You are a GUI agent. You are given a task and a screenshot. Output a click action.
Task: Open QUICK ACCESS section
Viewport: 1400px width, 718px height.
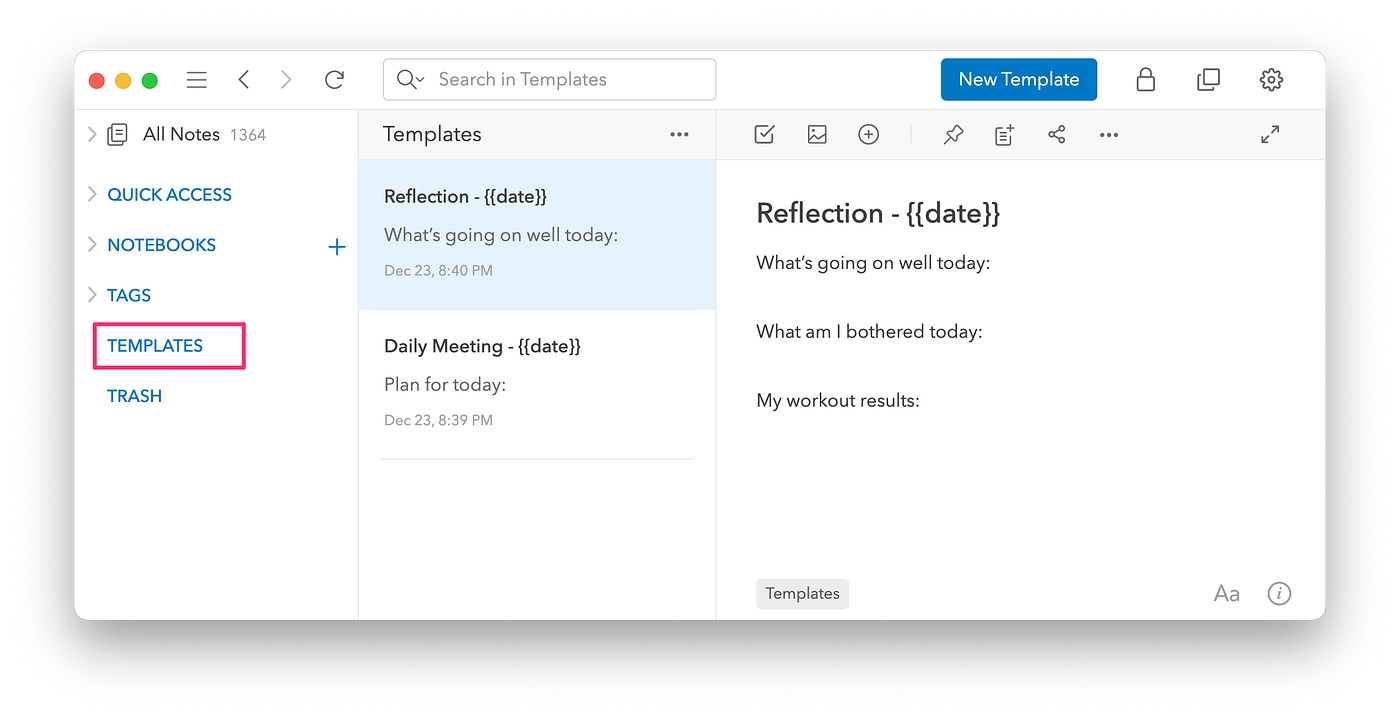[169, 195]
